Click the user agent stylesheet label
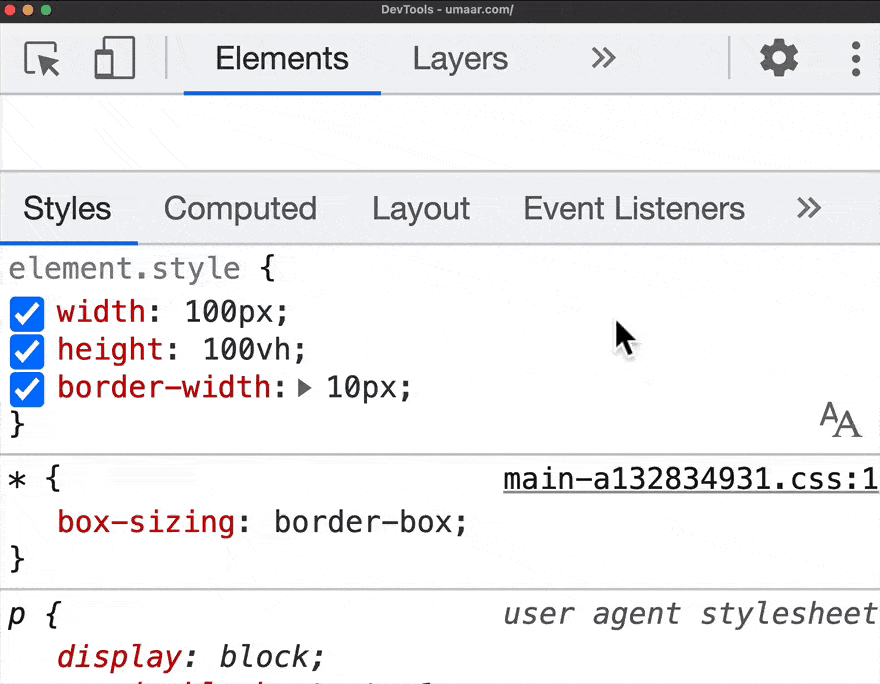Viewport: 880px width, 684px height. (690, 614)
